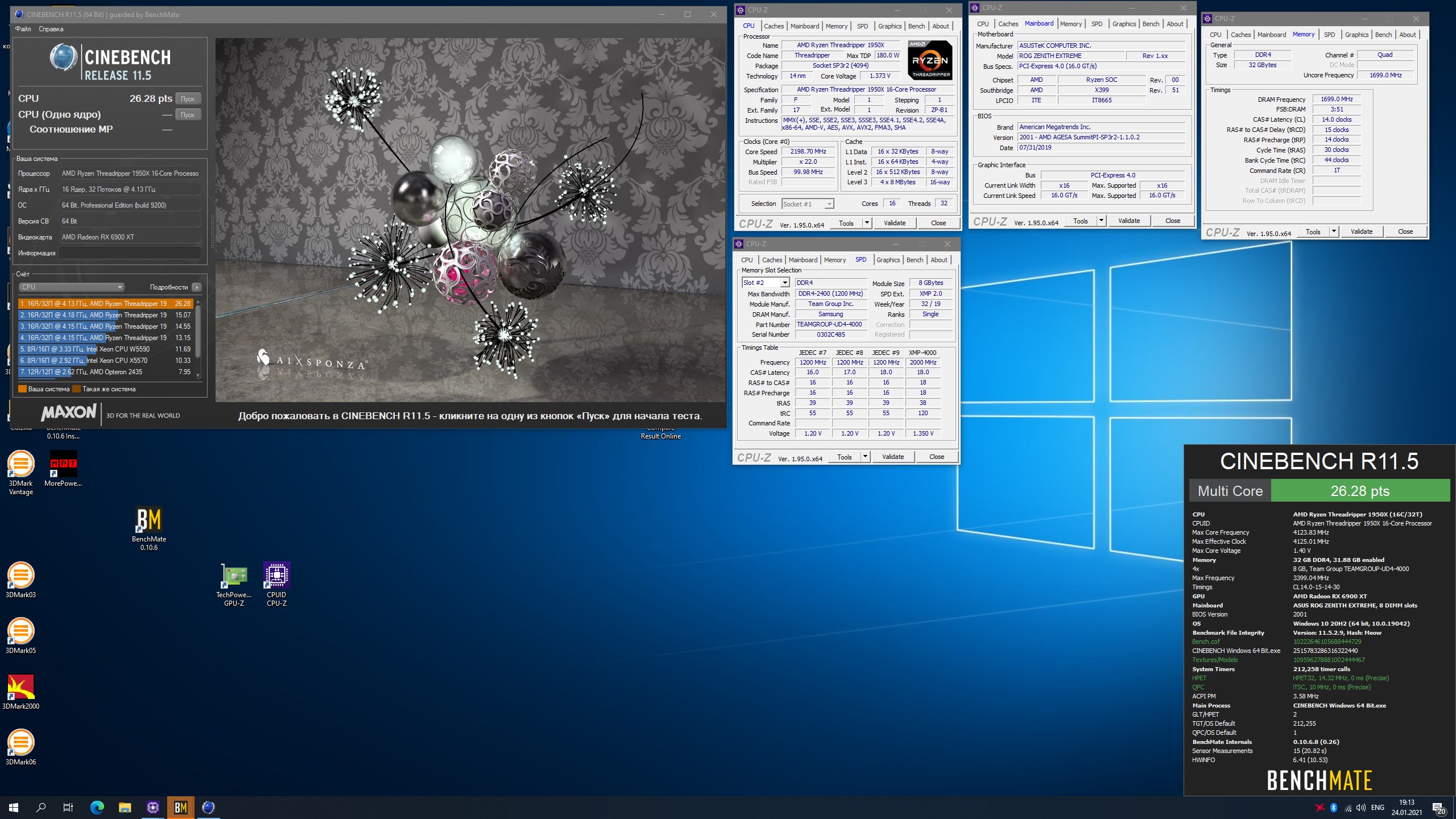Click the Такая же система legend swatch

[x=76, y=389]
